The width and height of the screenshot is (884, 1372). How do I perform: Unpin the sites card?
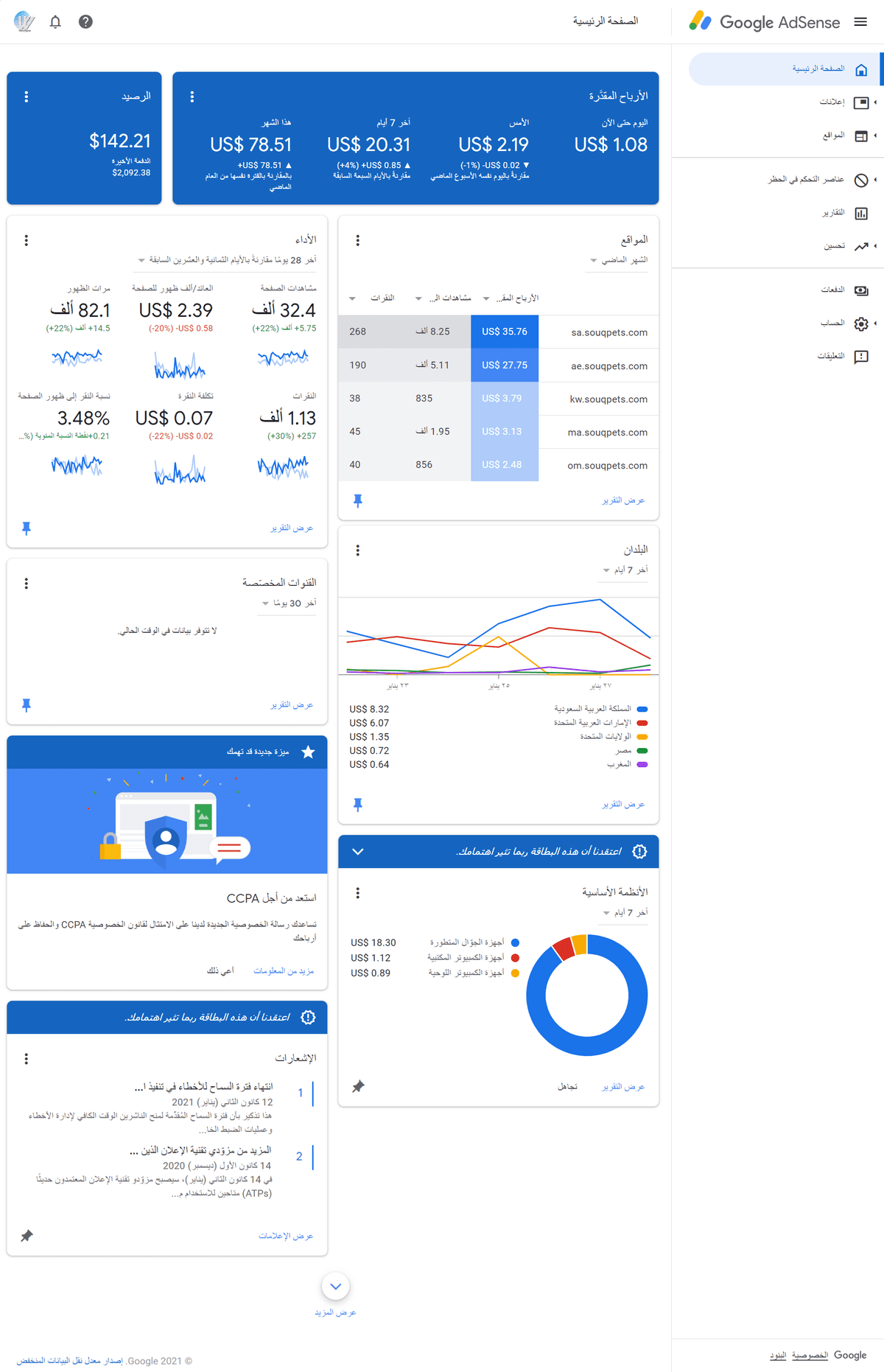coord(358,501)
